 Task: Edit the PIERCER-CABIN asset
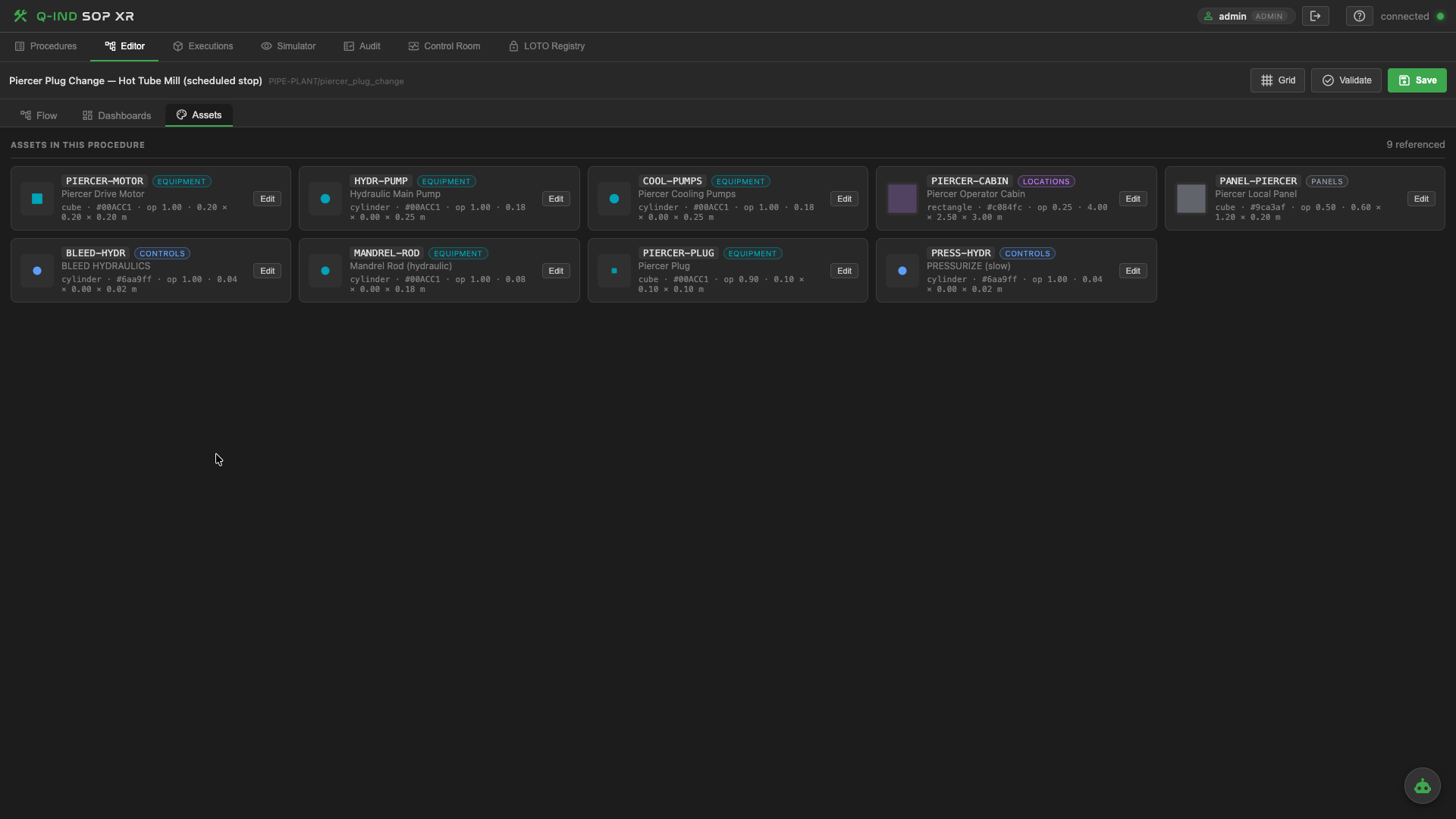tap(1133, 199)
